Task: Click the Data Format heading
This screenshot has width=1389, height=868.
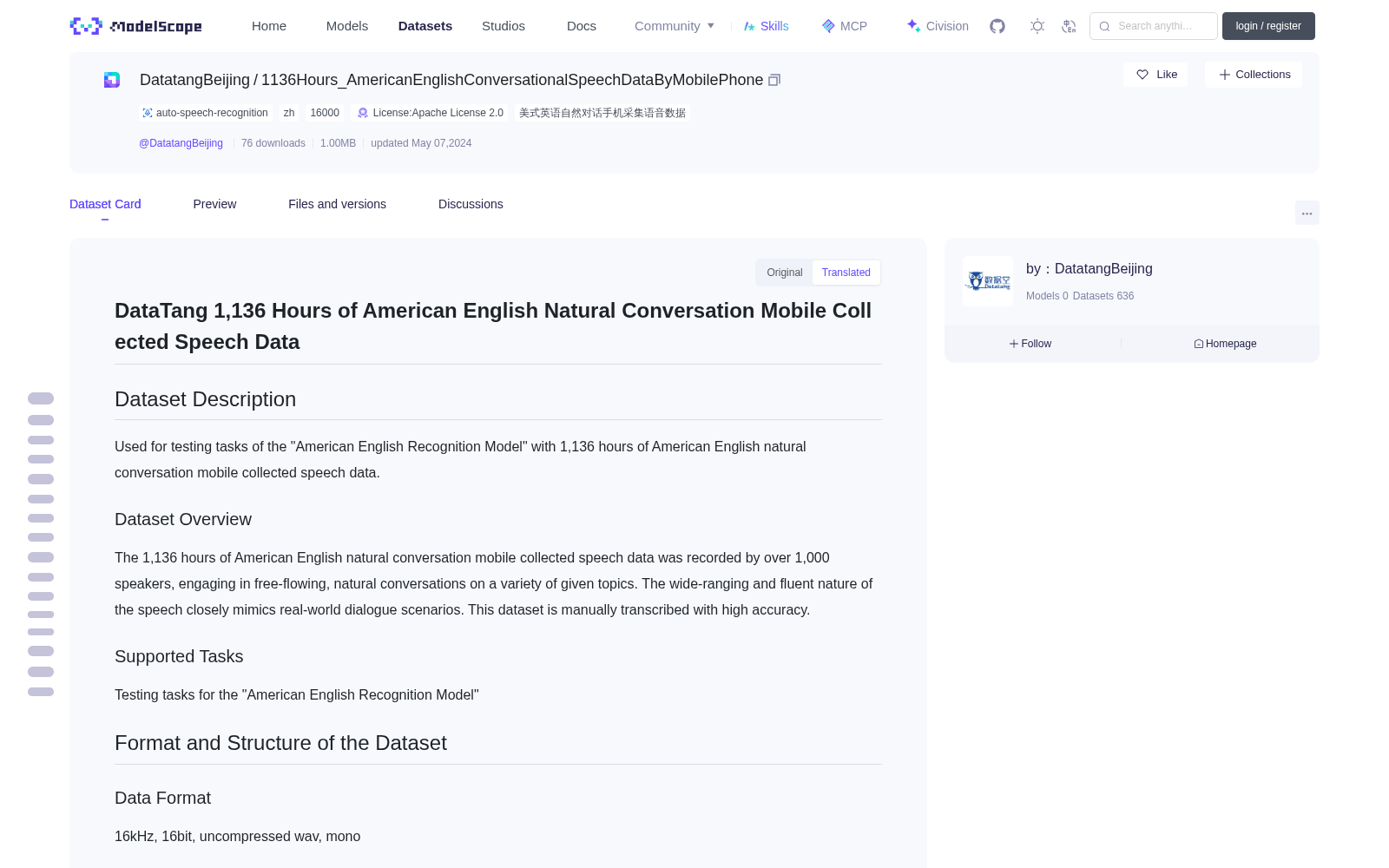Action: point(162,798)
